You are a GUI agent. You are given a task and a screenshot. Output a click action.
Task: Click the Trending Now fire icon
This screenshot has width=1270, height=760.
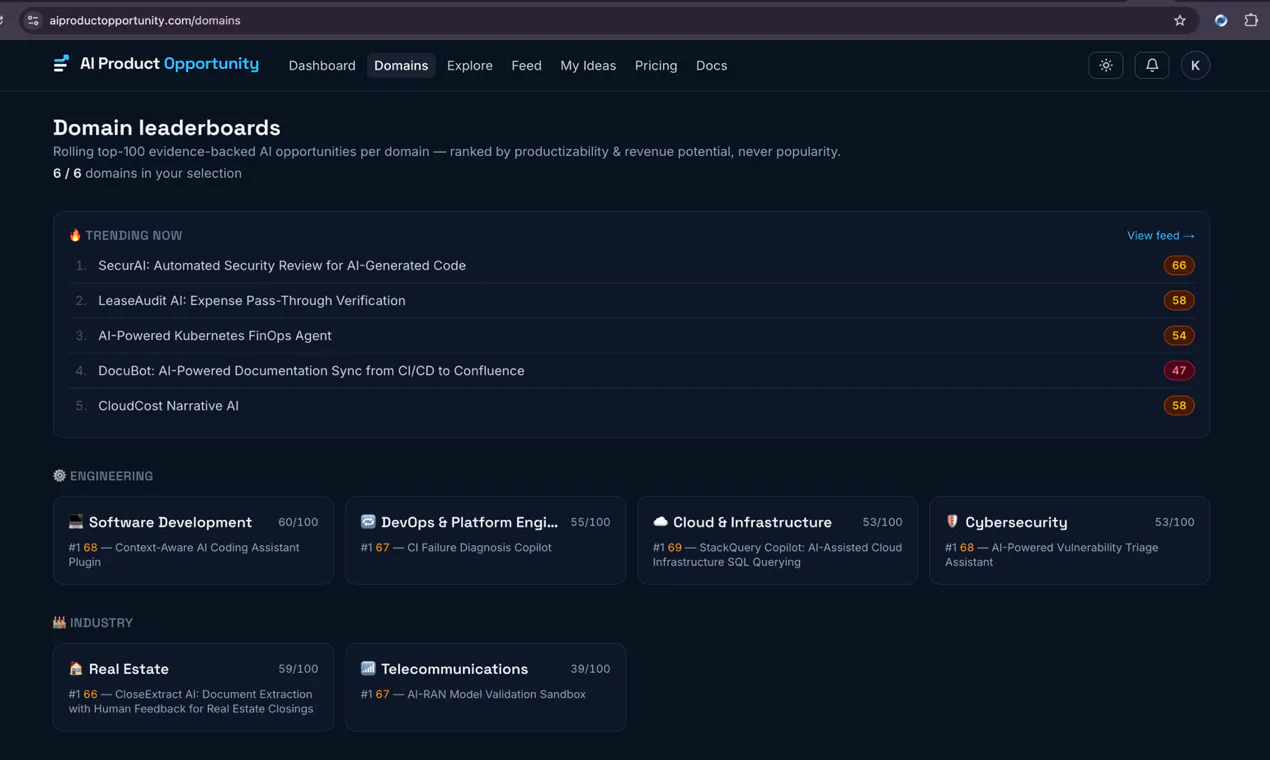(75, 235)
